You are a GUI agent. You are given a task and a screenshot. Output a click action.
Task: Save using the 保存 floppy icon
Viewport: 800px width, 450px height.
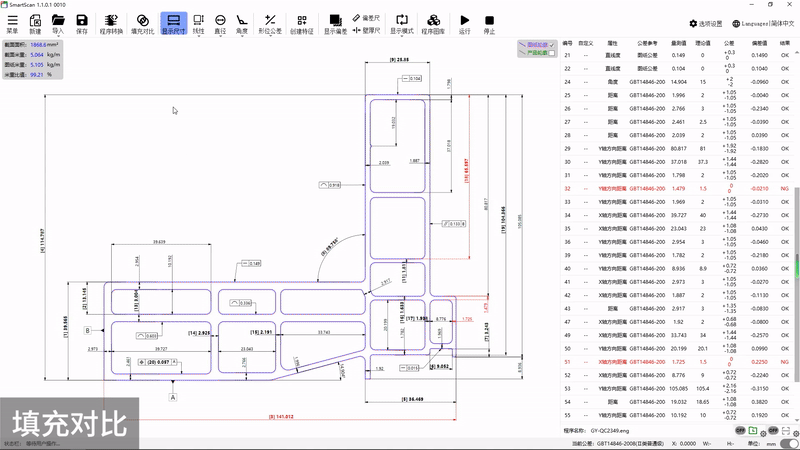[x=82, y=23]
